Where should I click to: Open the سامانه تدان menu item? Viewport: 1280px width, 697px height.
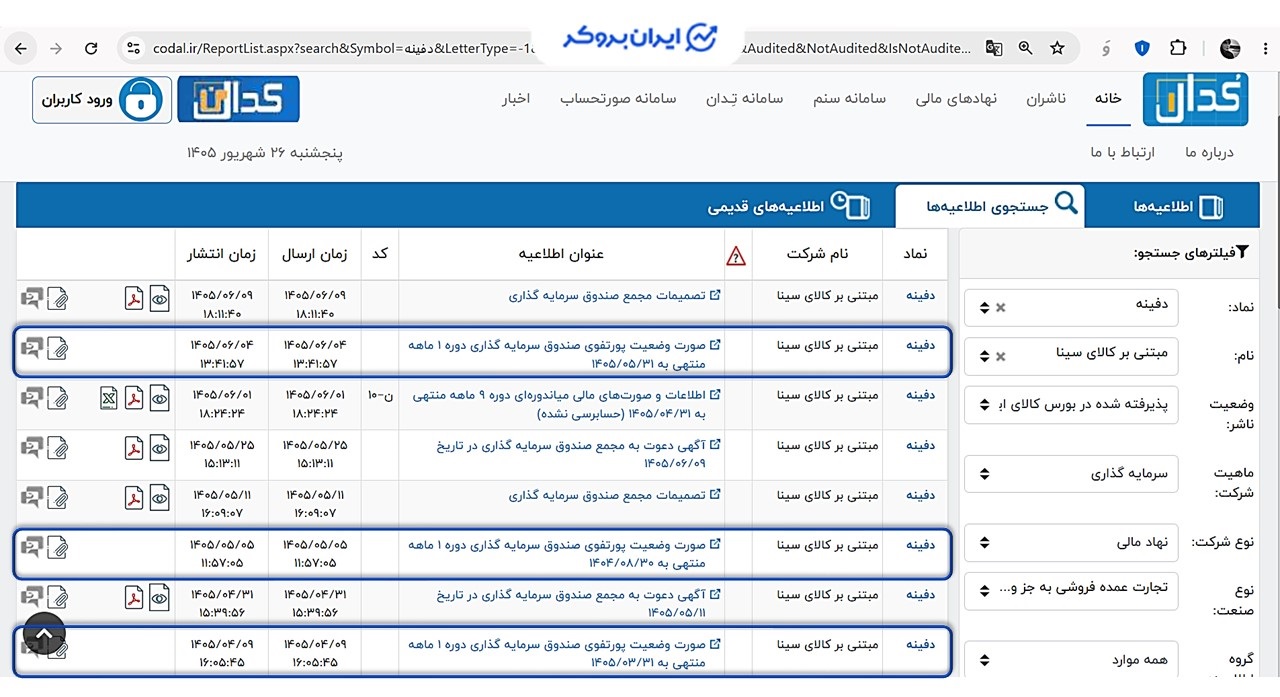pyautogui.click(x=745, y=99)
